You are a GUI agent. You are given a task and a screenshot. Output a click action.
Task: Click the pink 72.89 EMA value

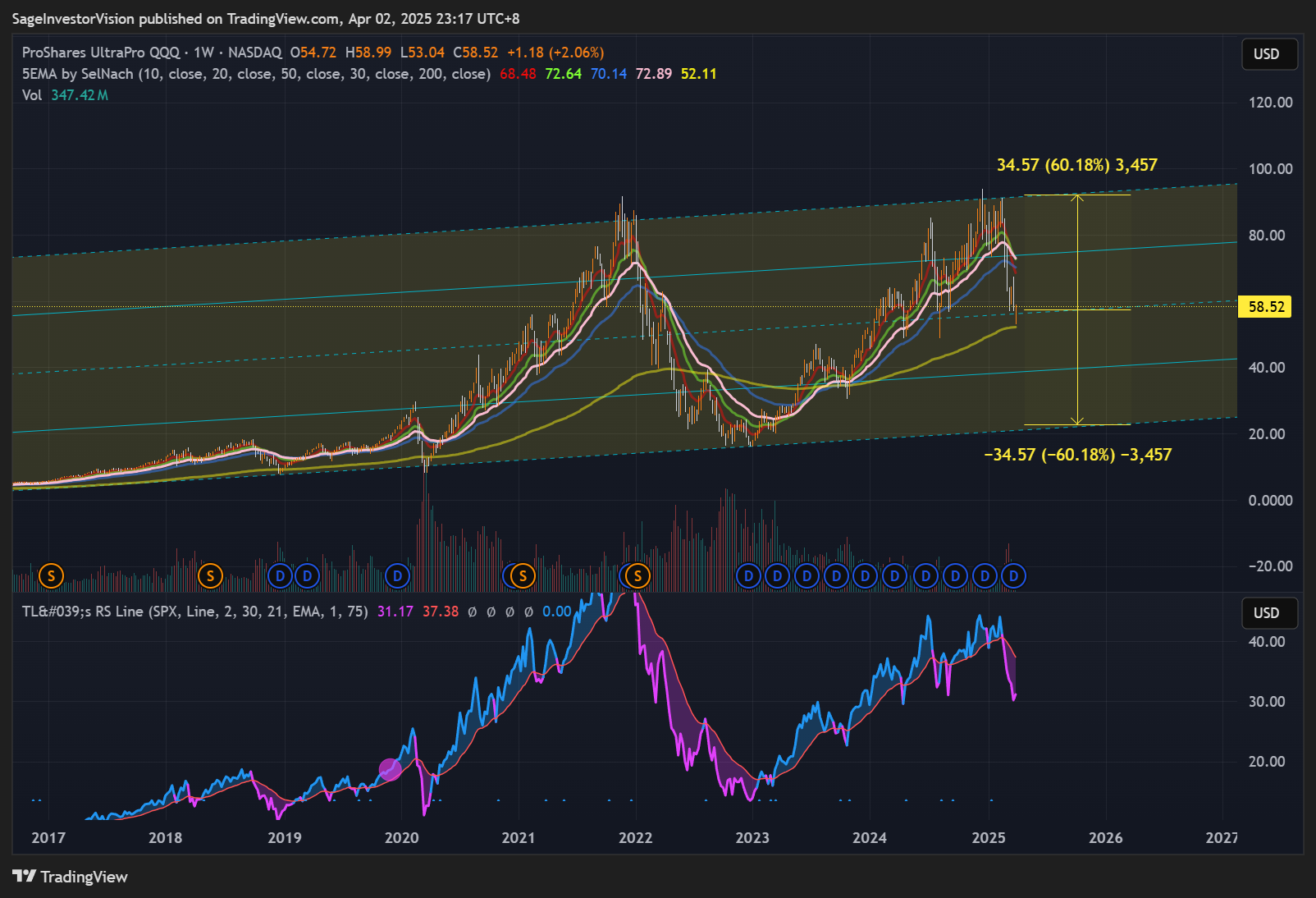pos(654,74)
